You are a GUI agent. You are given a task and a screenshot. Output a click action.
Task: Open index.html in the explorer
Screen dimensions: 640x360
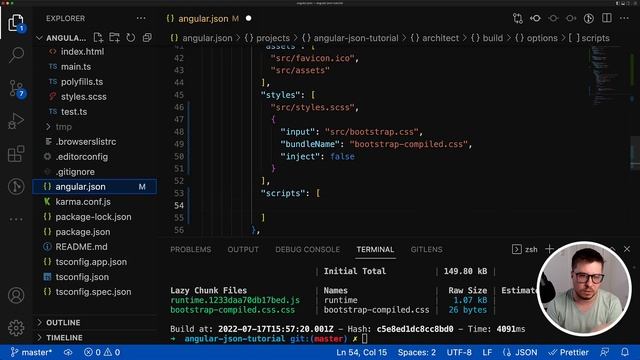82,52
